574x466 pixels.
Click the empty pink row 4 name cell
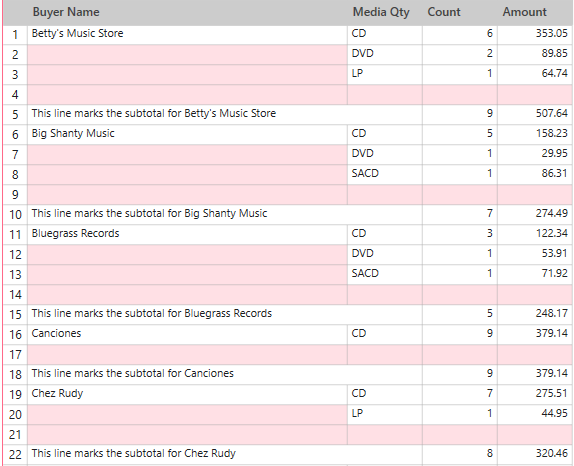[x=187, y=94]
